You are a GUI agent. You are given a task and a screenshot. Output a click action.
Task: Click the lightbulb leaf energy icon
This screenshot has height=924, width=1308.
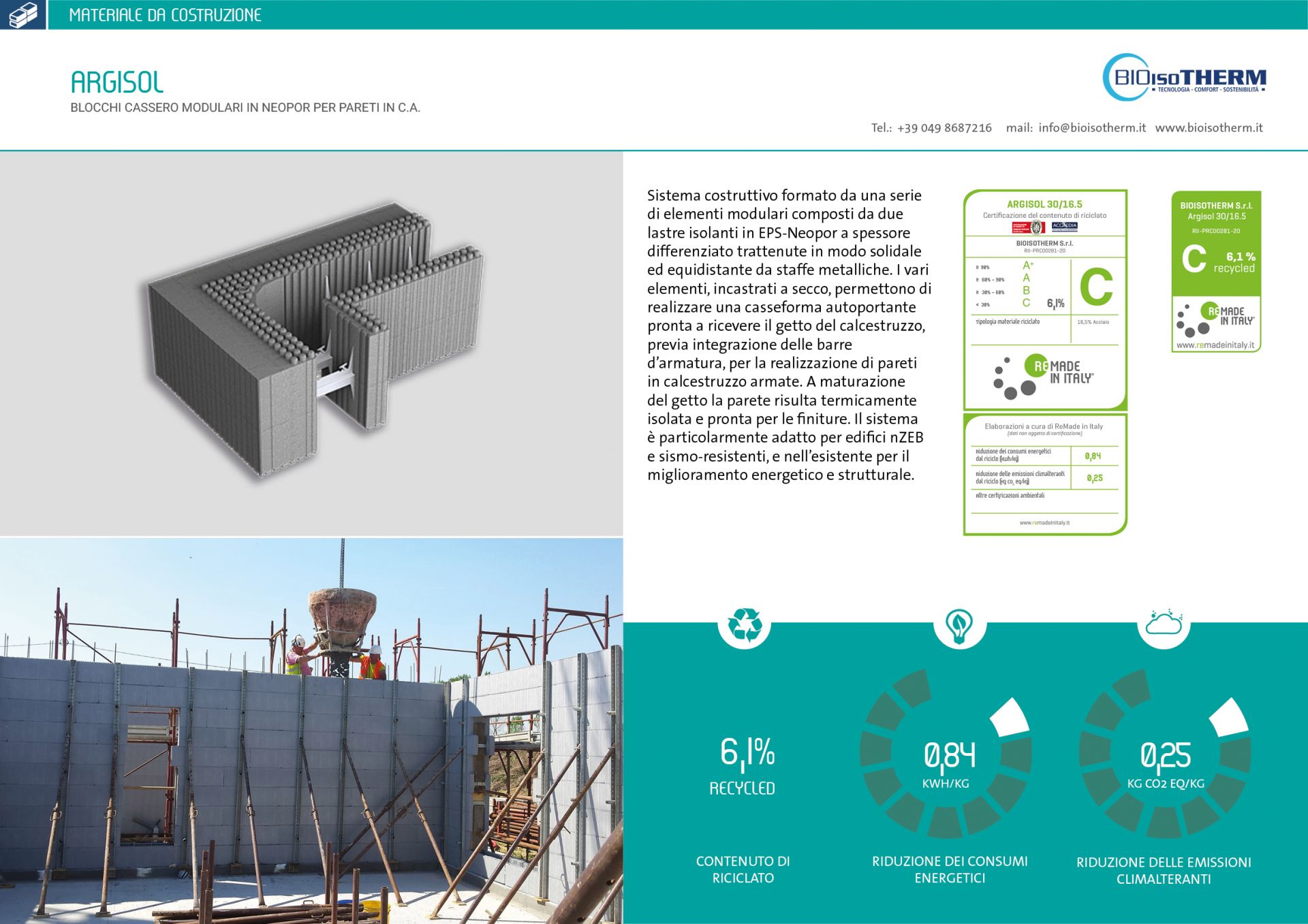click(x=959, y=625)
